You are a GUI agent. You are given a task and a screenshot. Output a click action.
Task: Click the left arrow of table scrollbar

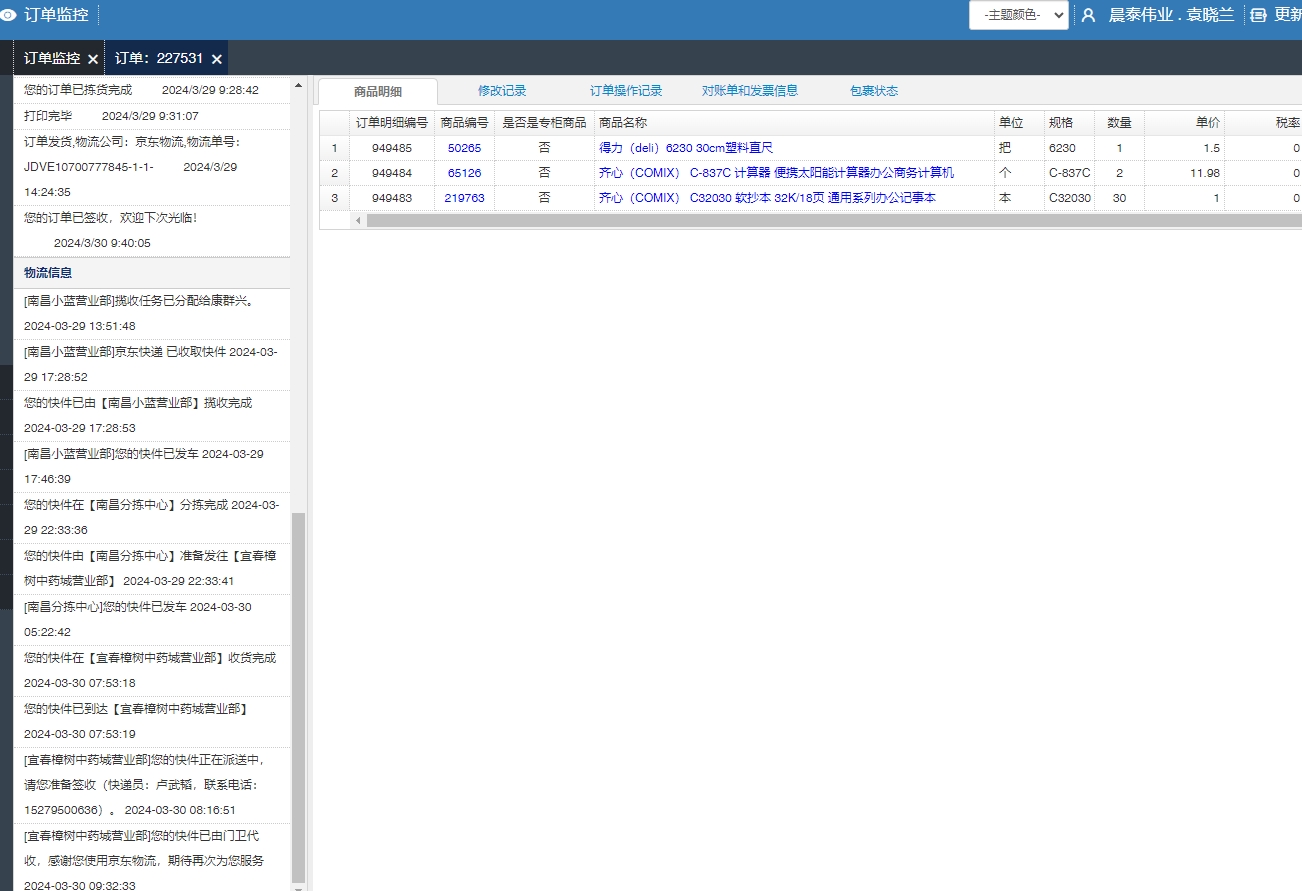point(358,220)
